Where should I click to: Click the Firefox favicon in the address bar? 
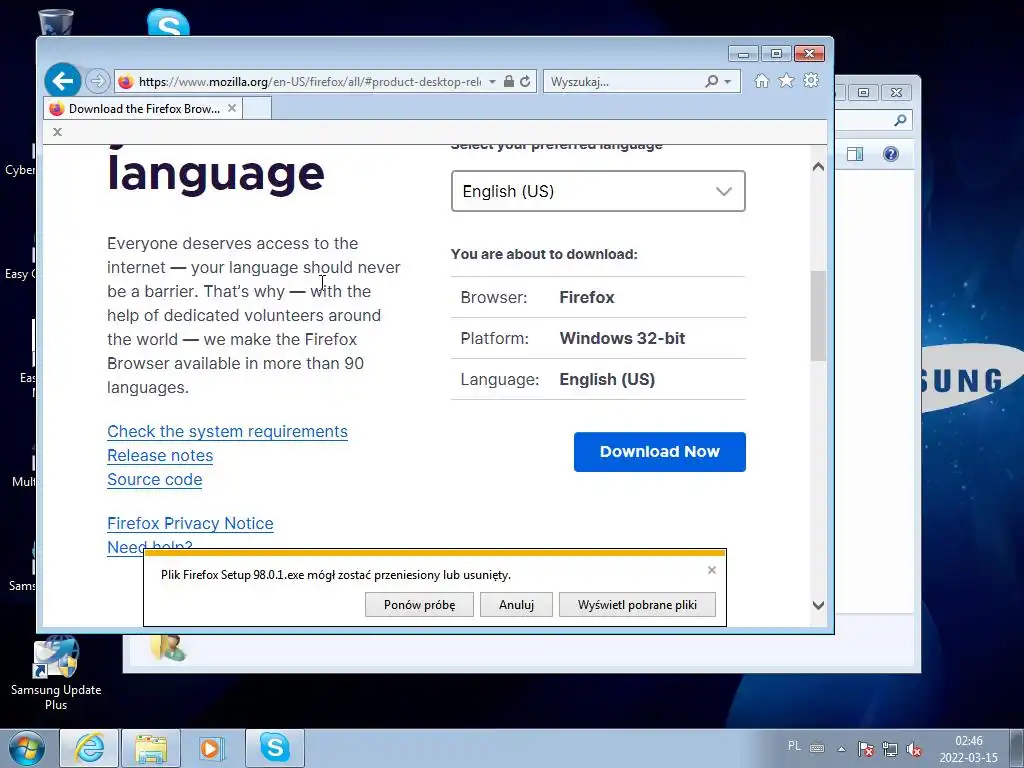click(x=126, y=82)
